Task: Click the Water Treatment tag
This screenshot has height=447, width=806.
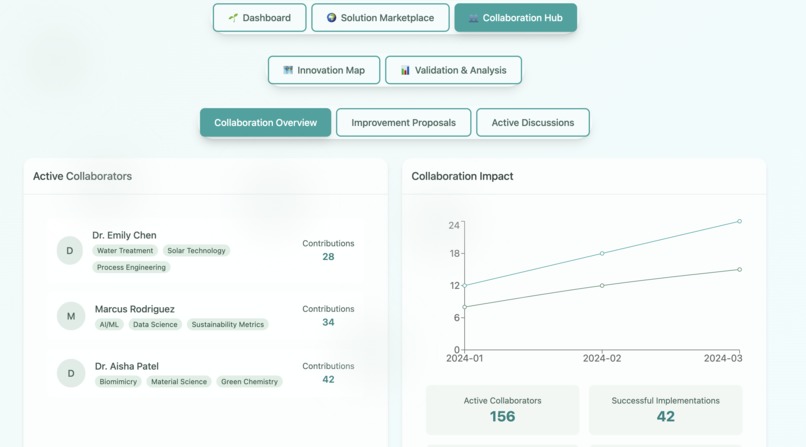Action: click(x=125, y=251)
